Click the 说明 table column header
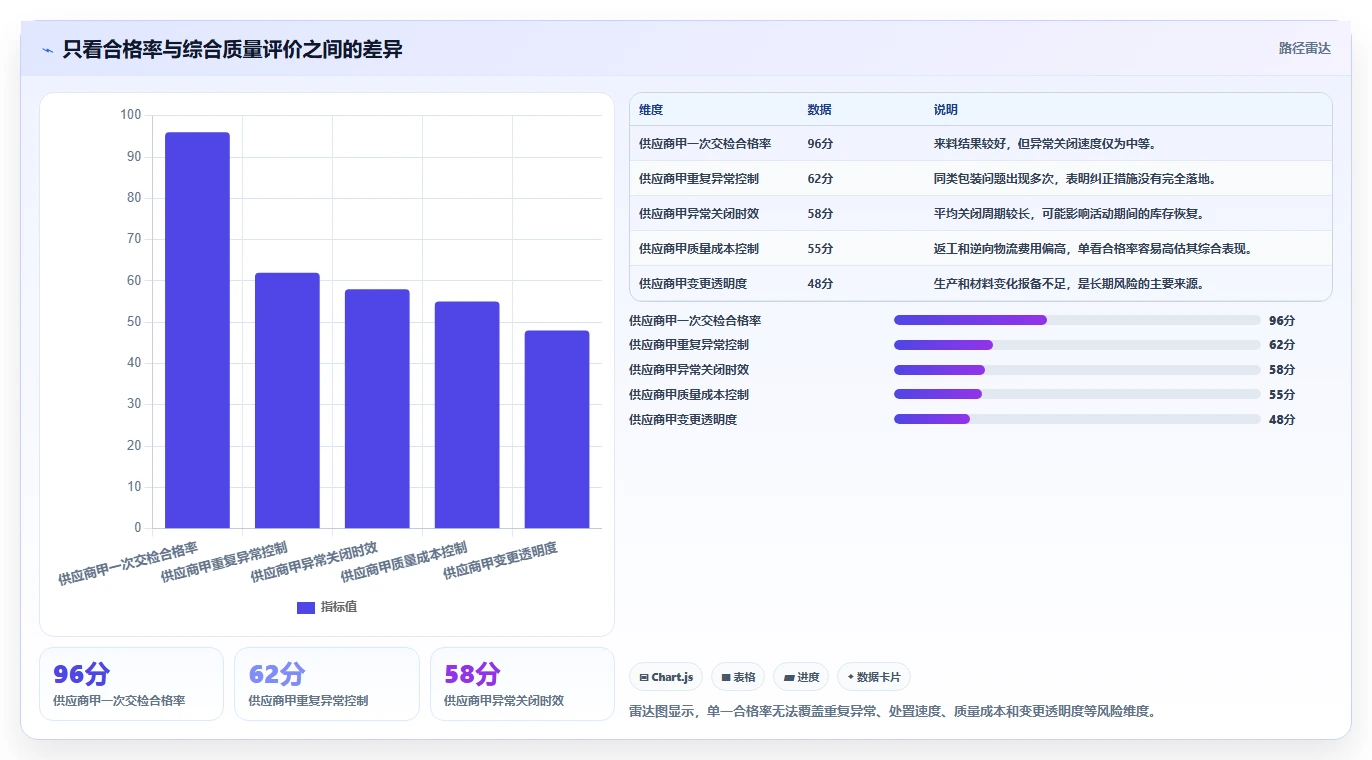 [x=946, y=110]
